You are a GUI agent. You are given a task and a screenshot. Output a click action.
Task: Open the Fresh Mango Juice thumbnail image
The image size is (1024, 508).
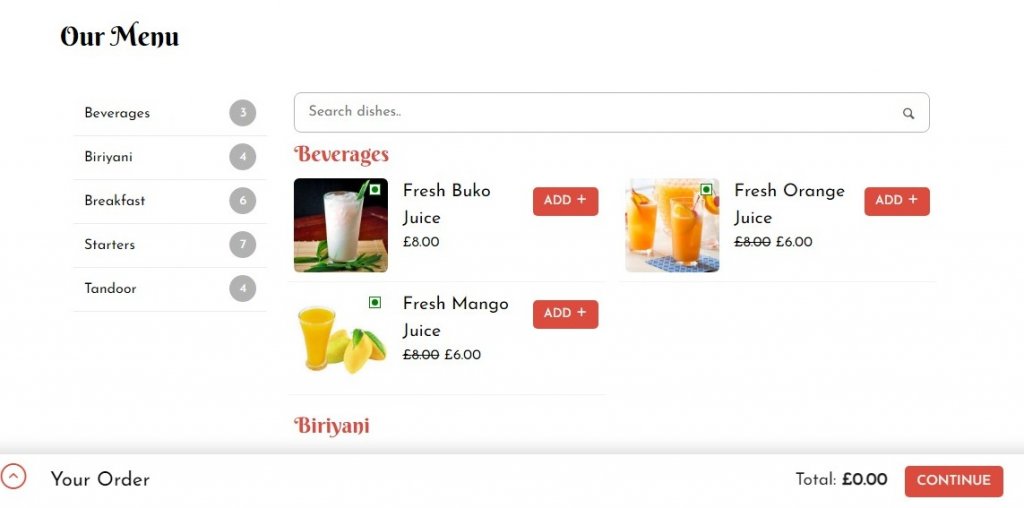click(x=341, y=338)
